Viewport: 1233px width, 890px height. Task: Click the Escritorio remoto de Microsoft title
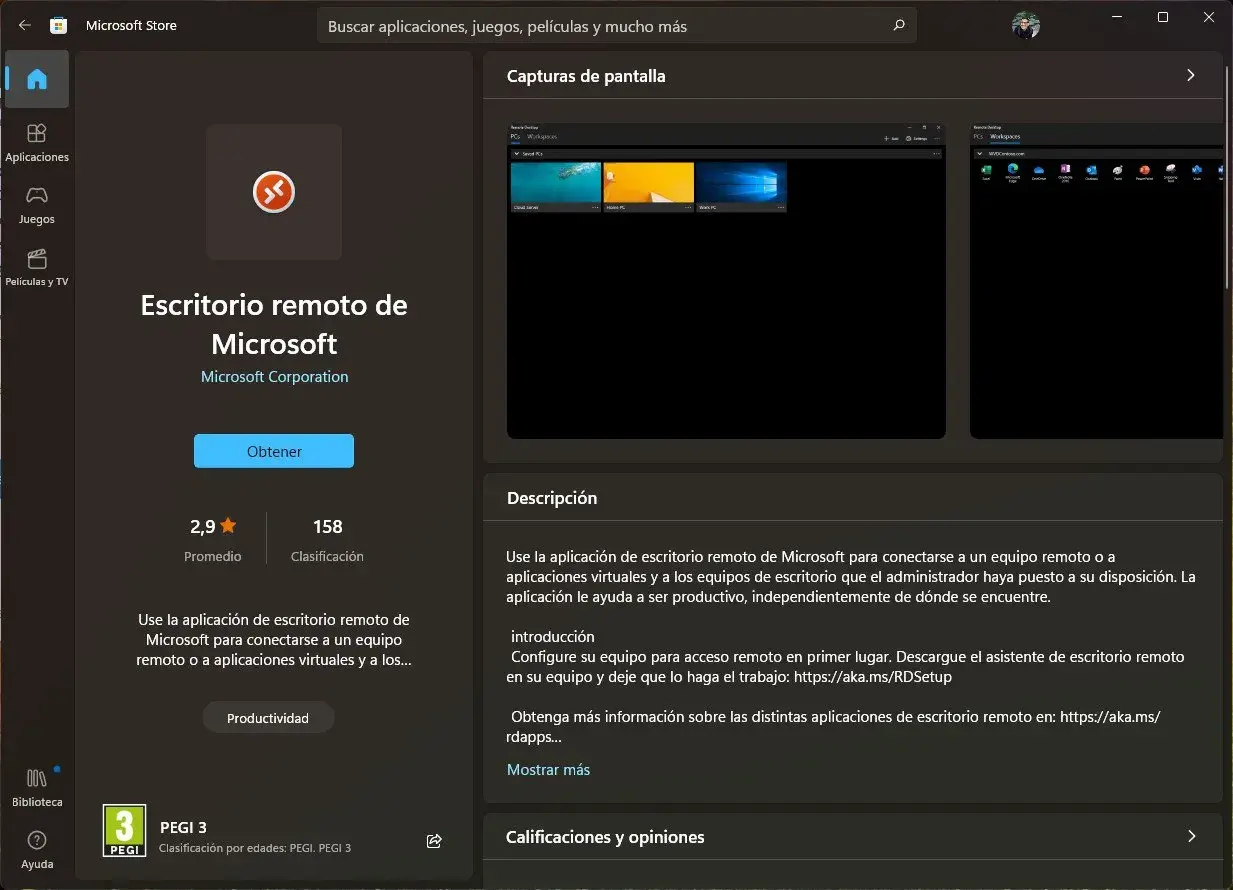[274, 324]
